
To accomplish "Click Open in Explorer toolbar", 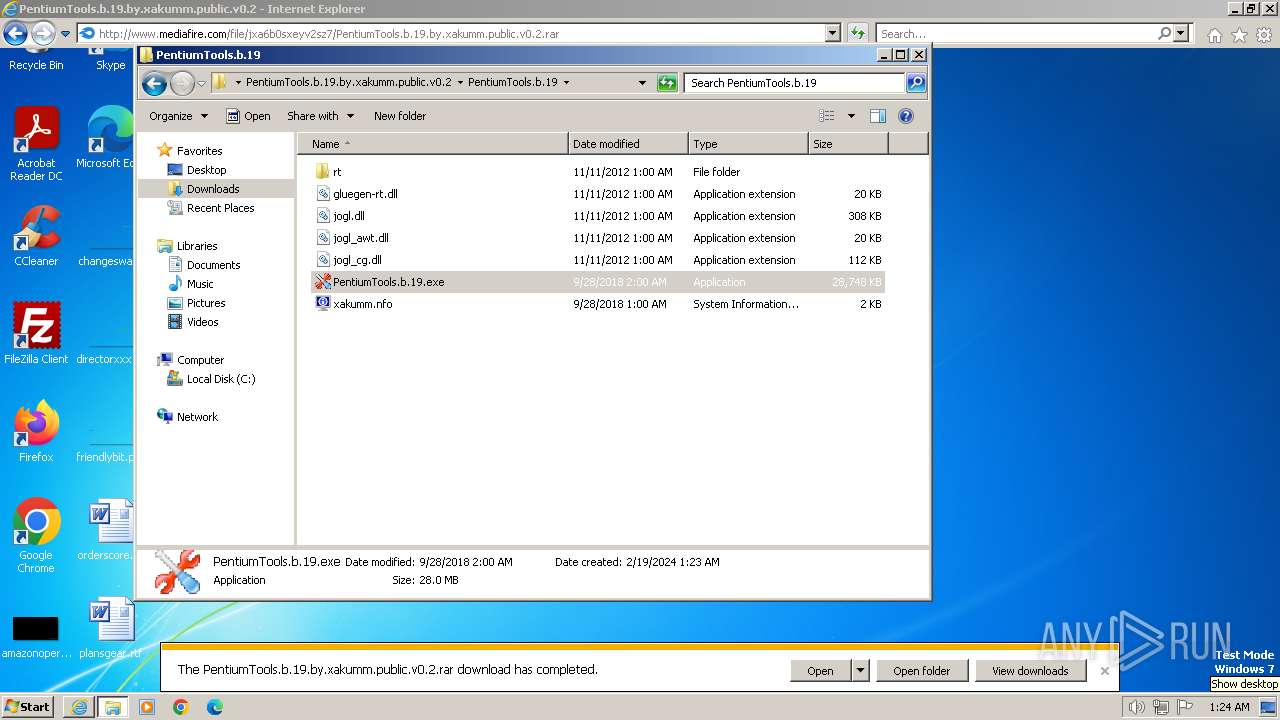I will (248, 116).
